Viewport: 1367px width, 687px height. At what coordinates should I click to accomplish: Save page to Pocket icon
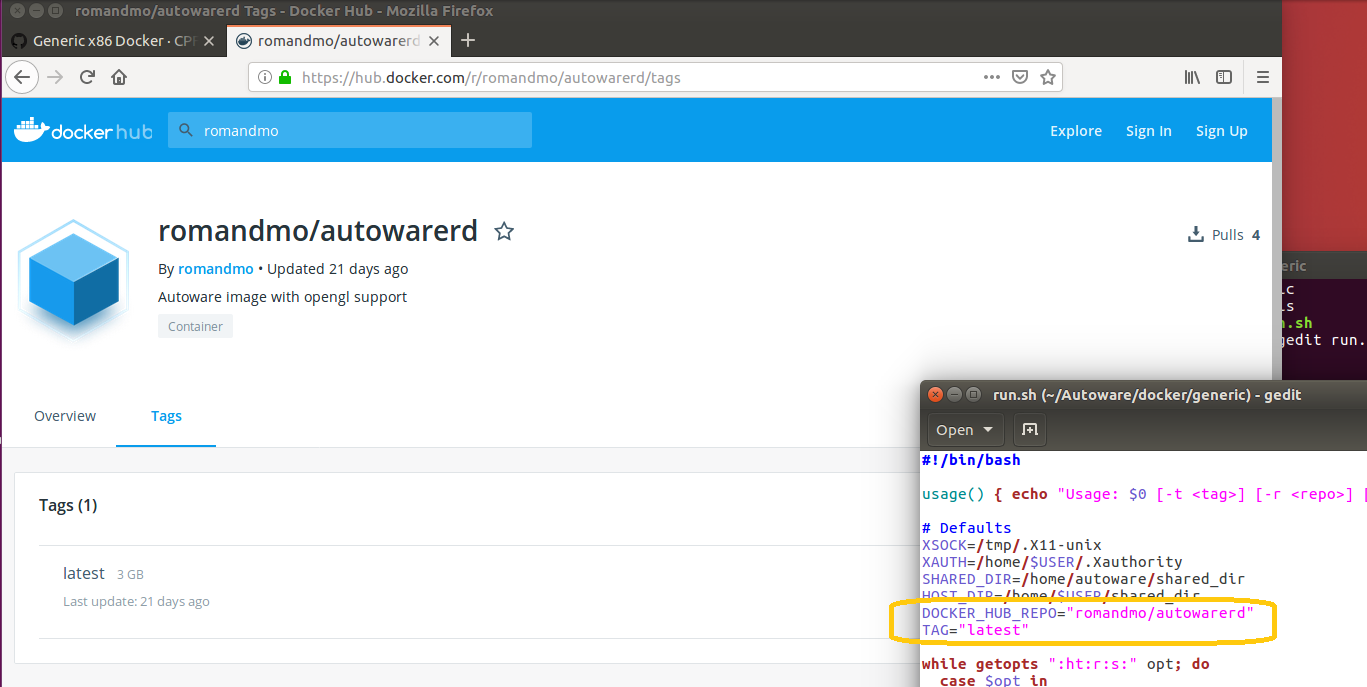(x=1020, y=77)
